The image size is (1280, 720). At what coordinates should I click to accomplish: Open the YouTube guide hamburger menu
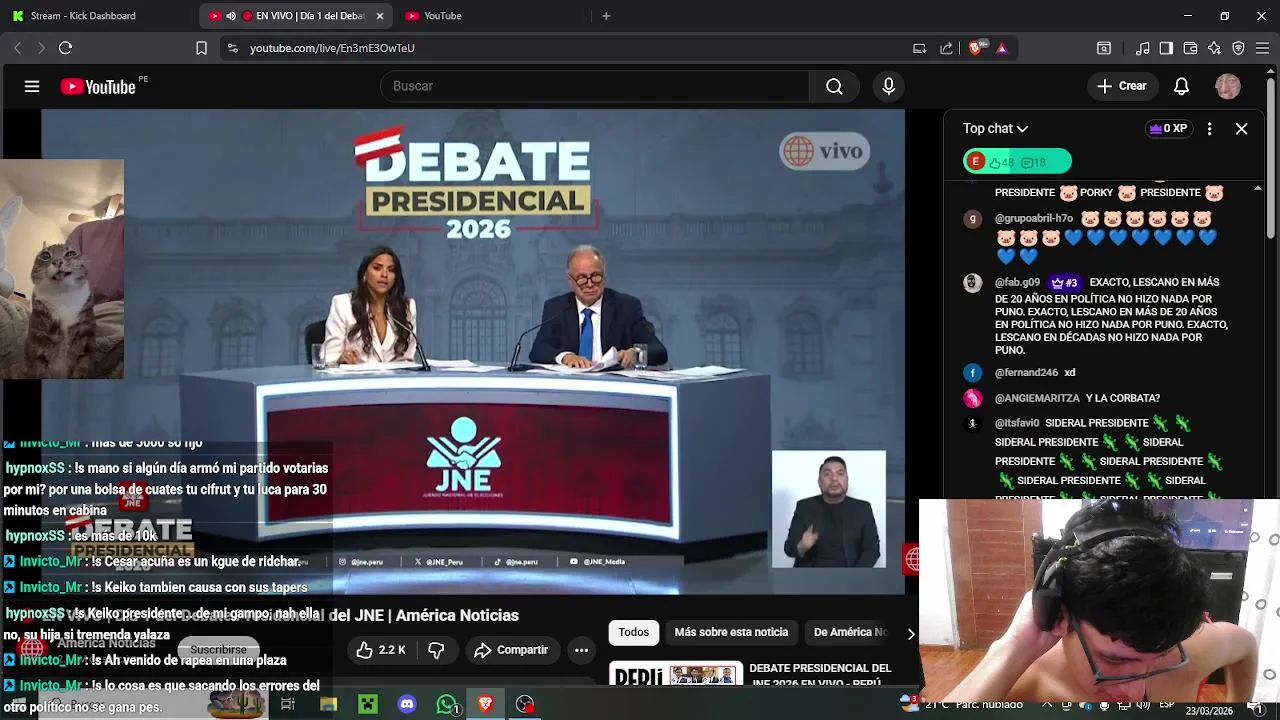pyautogui.click(x=32, y=87)
